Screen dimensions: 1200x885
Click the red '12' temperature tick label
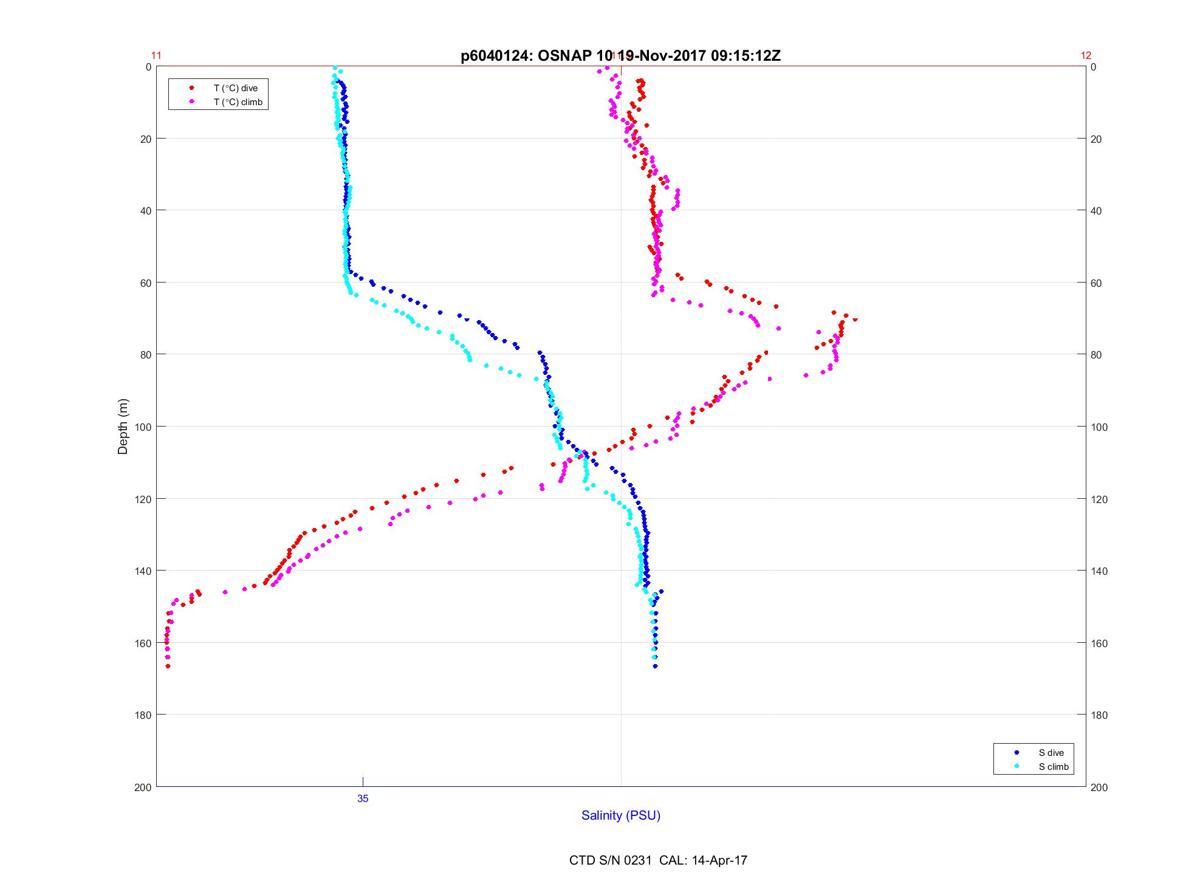click(1086, 56)
